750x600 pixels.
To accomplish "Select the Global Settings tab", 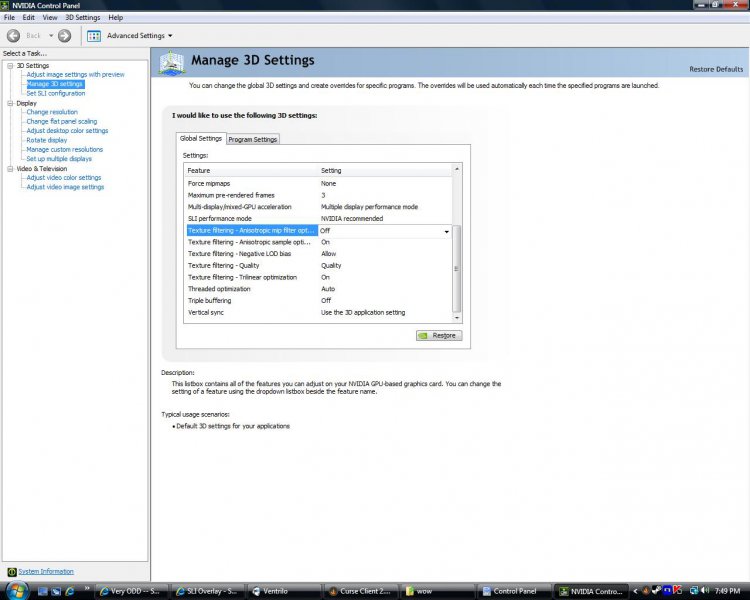I will (x=200, y=138).
